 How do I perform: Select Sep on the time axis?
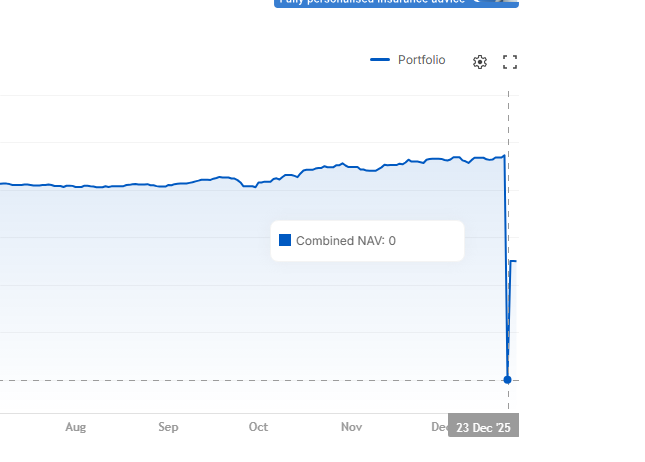pyautogui.click(x=168, y=427)
